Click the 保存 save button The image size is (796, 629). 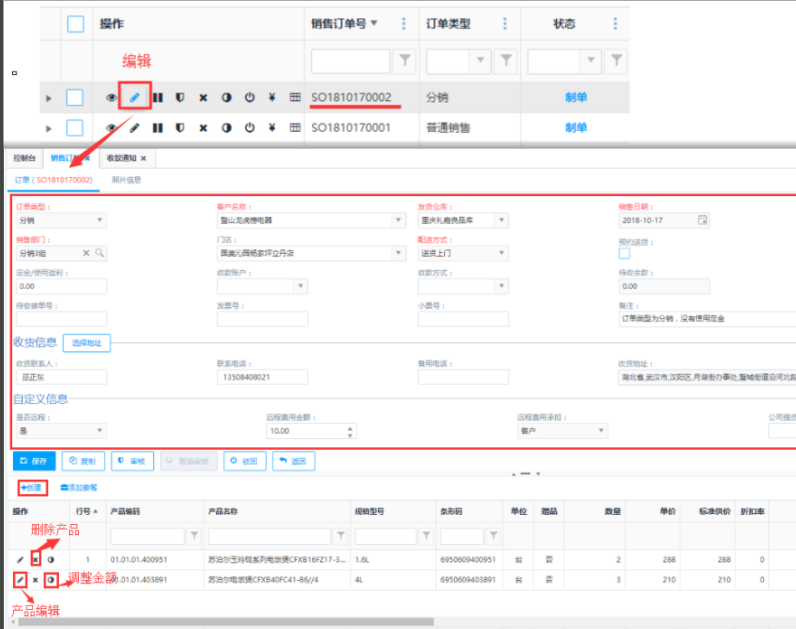point(34,461)
